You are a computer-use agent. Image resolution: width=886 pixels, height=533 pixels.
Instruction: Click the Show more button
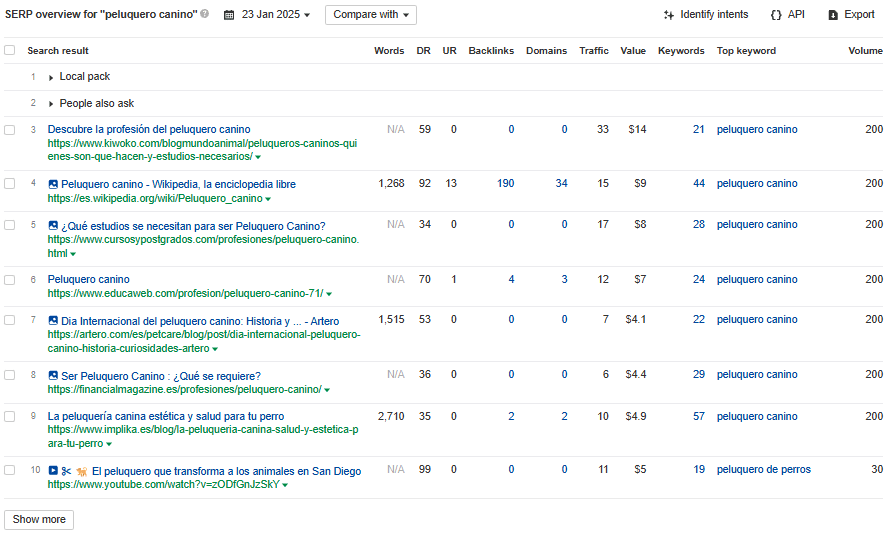coord(39,520)
